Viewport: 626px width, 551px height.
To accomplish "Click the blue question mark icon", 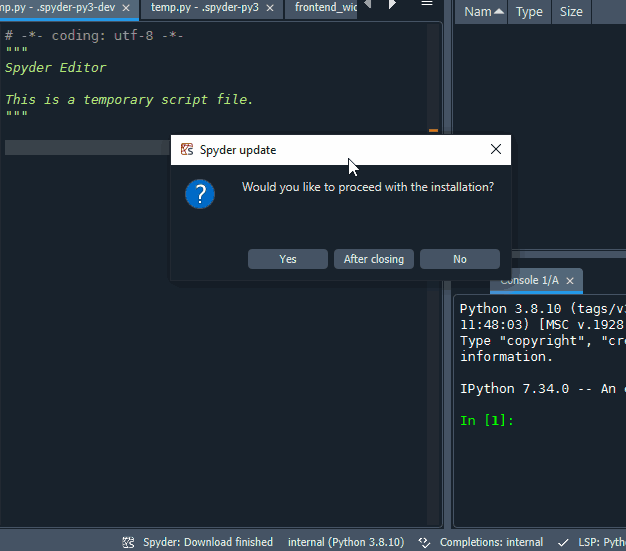I will click(200, 194).
